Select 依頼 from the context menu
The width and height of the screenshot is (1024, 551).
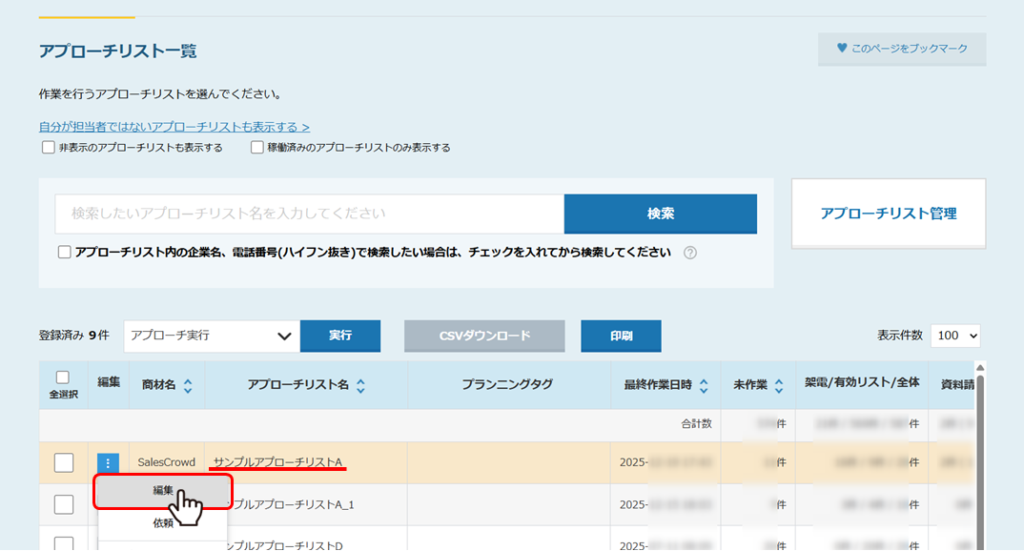click(163, 523)
